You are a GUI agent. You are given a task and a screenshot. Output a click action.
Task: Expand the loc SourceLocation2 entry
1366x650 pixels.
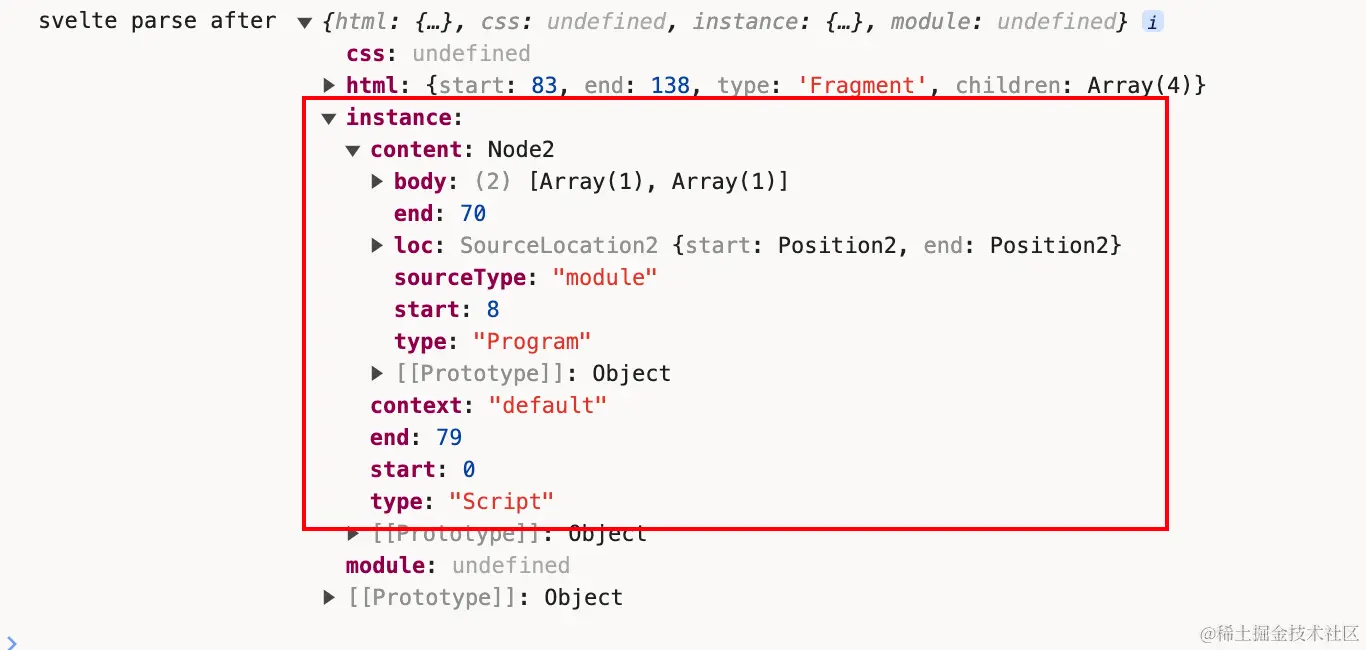pos(377,246)
